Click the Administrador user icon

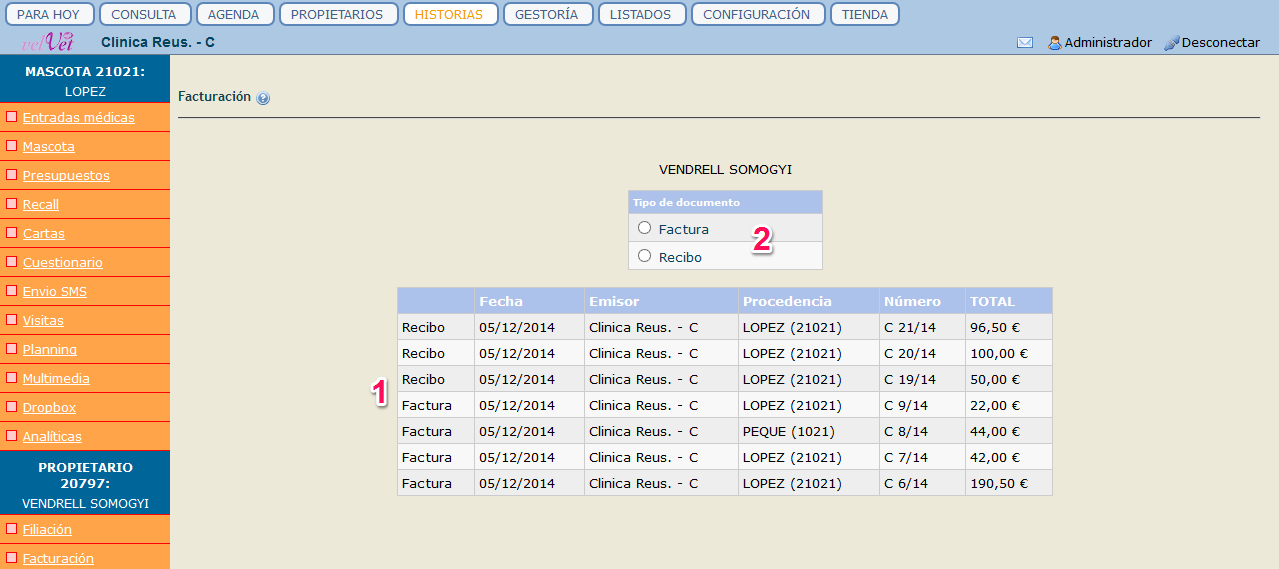[x=1054, y=43]
